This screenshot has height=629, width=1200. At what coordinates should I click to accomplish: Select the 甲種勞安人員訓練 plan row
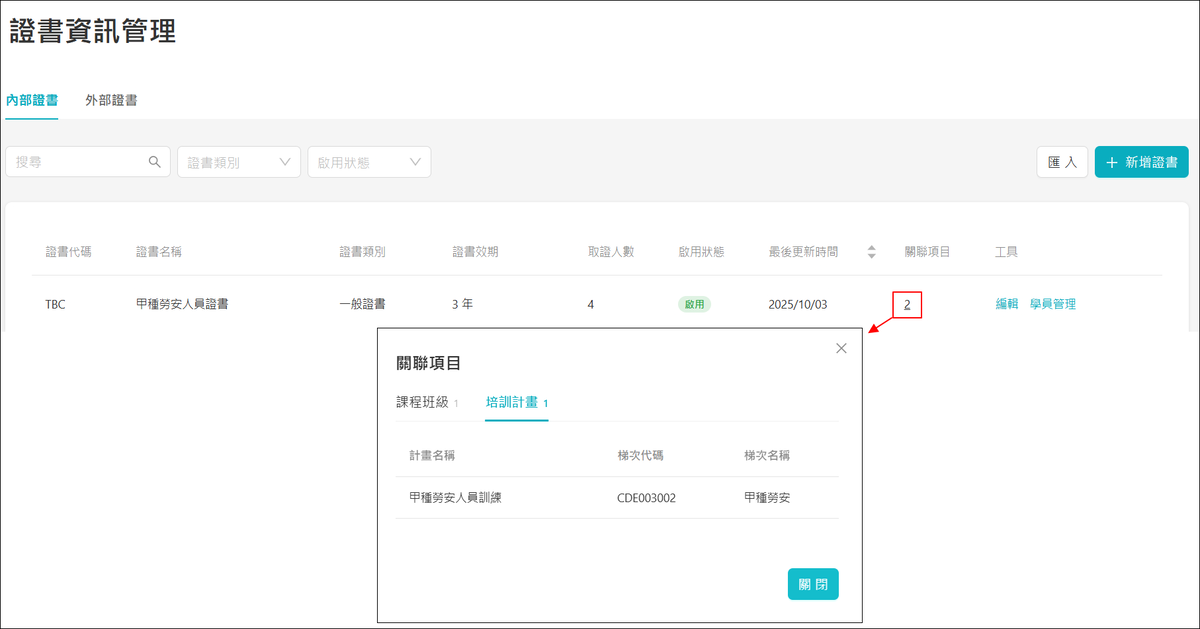tap(455, 497)
